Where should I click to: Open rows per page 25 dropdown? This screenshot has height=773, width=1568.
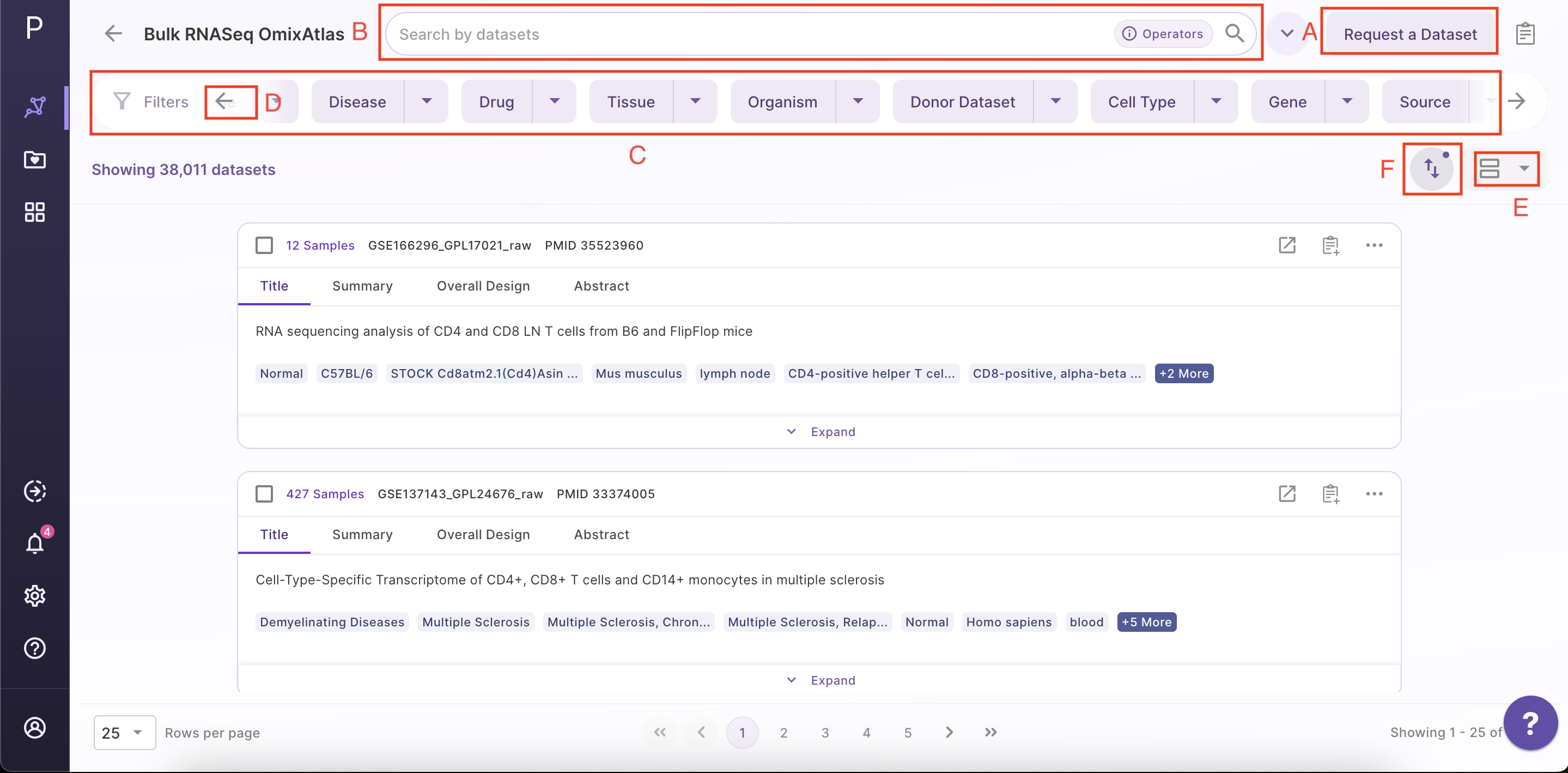tap(125, 732)
